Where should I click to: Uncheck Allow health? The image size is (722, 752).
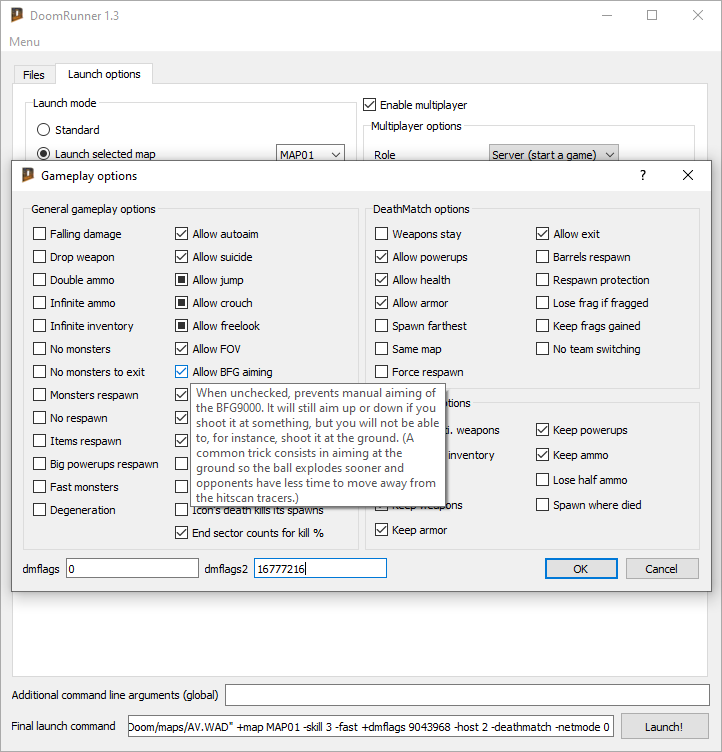pyautogui.click(x=381, y=280)
